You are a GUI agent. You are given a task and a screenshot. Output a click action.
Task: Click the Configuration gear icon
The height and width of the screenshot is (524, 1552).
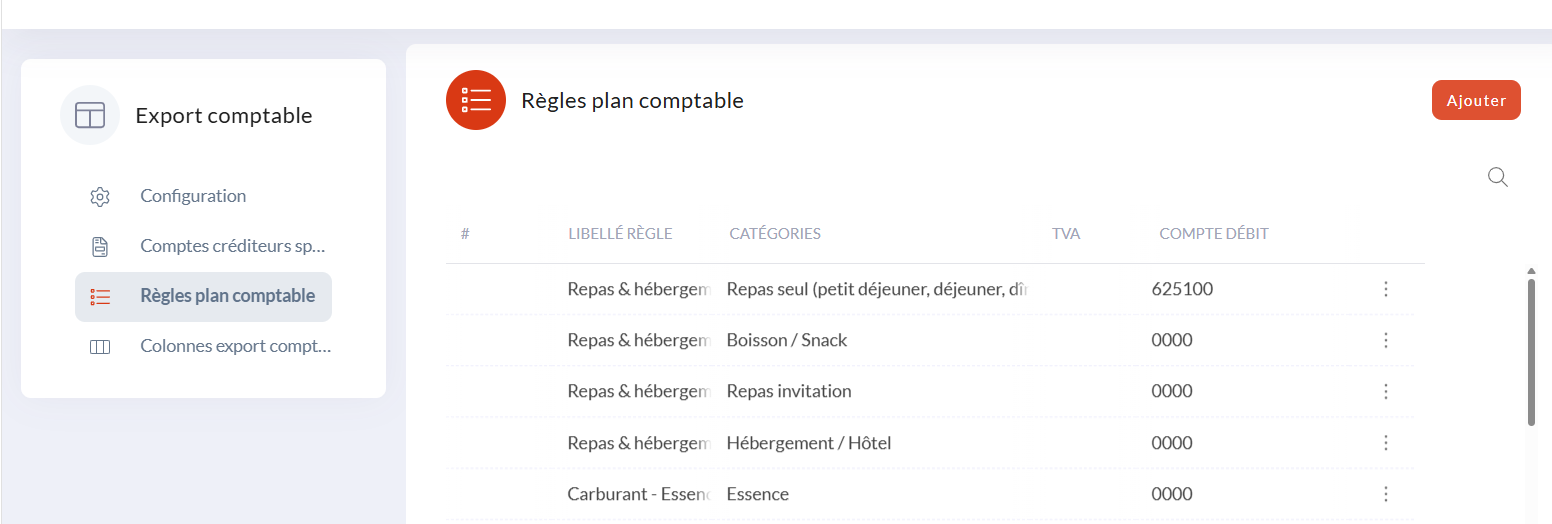tap(100, 196)
